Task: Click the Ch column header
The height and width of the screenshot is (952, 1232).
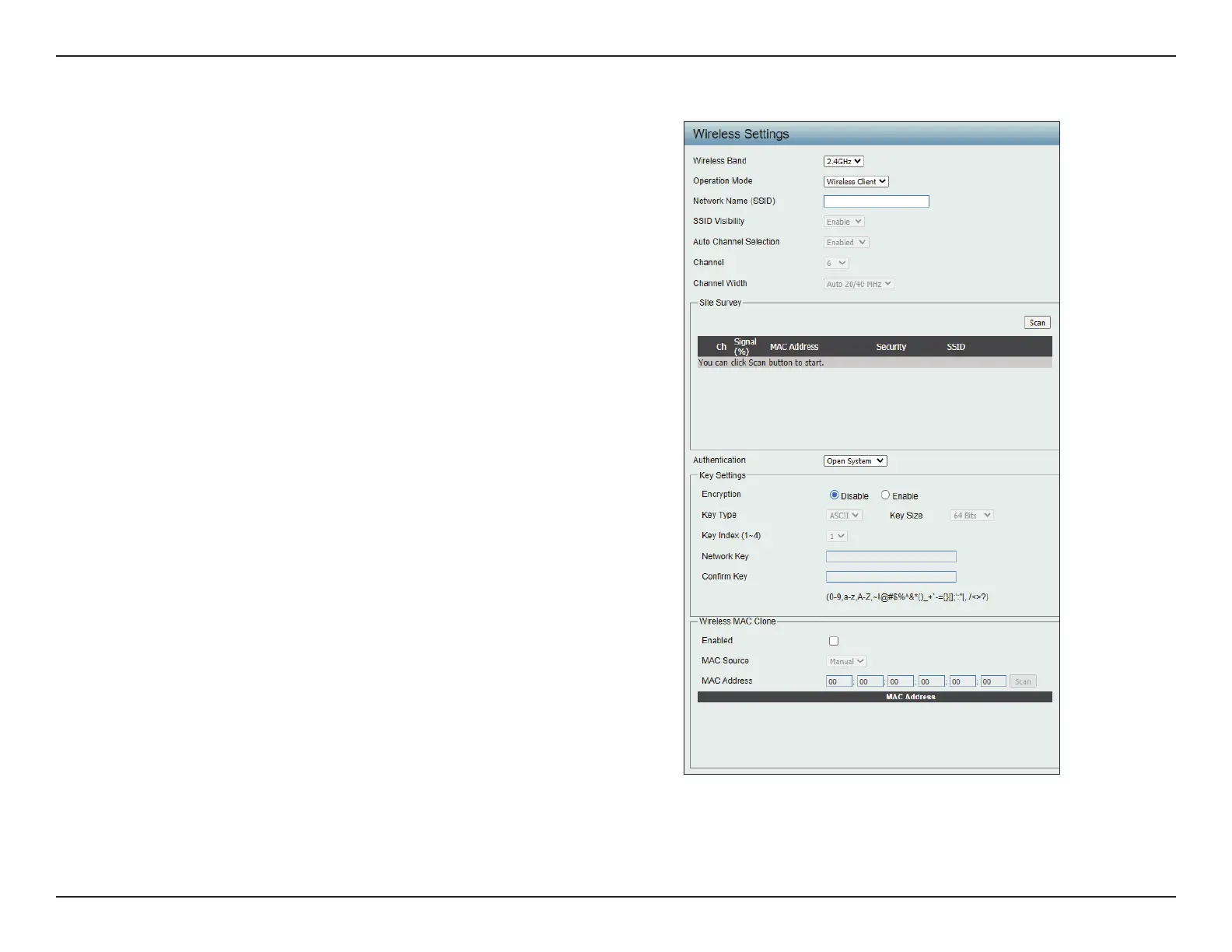Action: [x=721, y=348]
